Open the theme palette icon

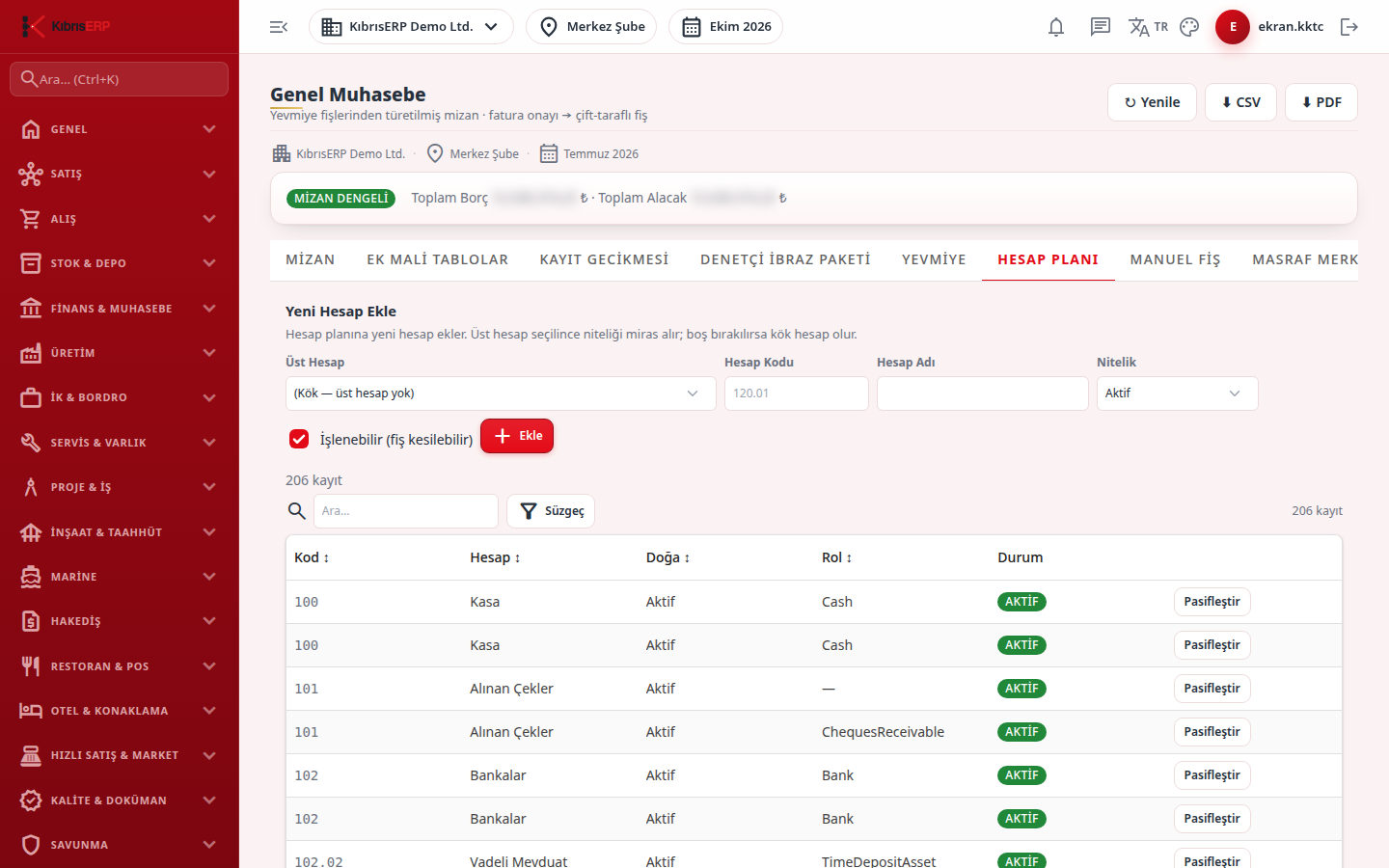click(1189, 27)
